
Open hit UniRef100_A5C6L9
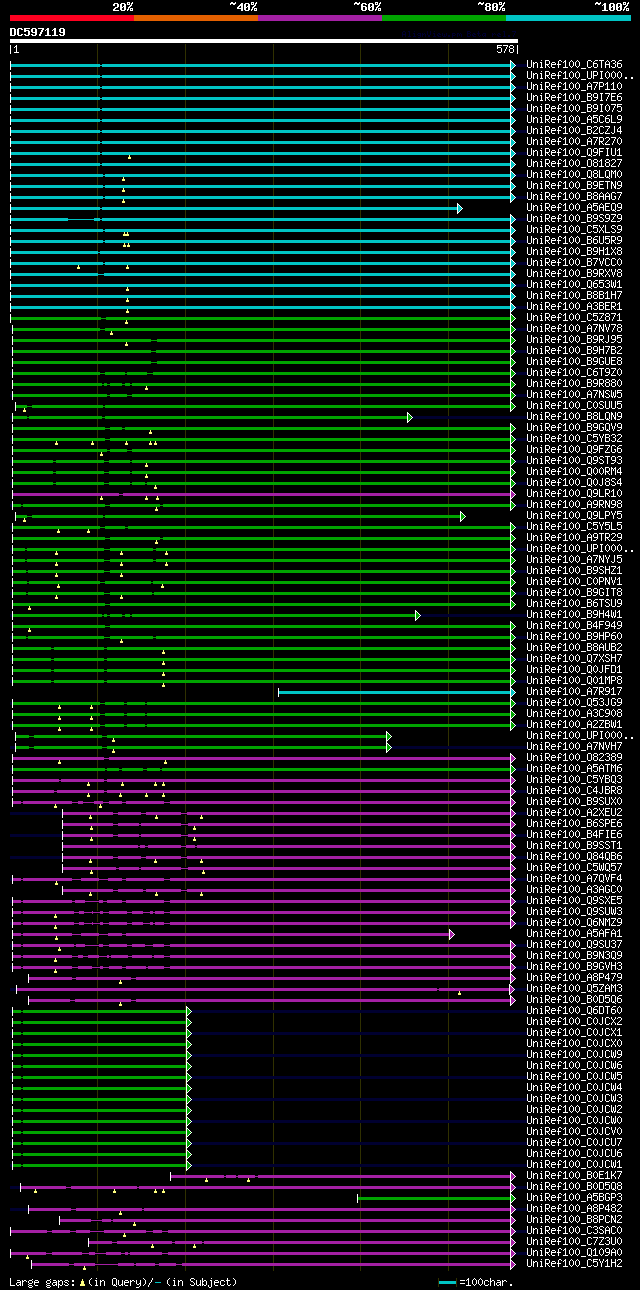(574, 120)
